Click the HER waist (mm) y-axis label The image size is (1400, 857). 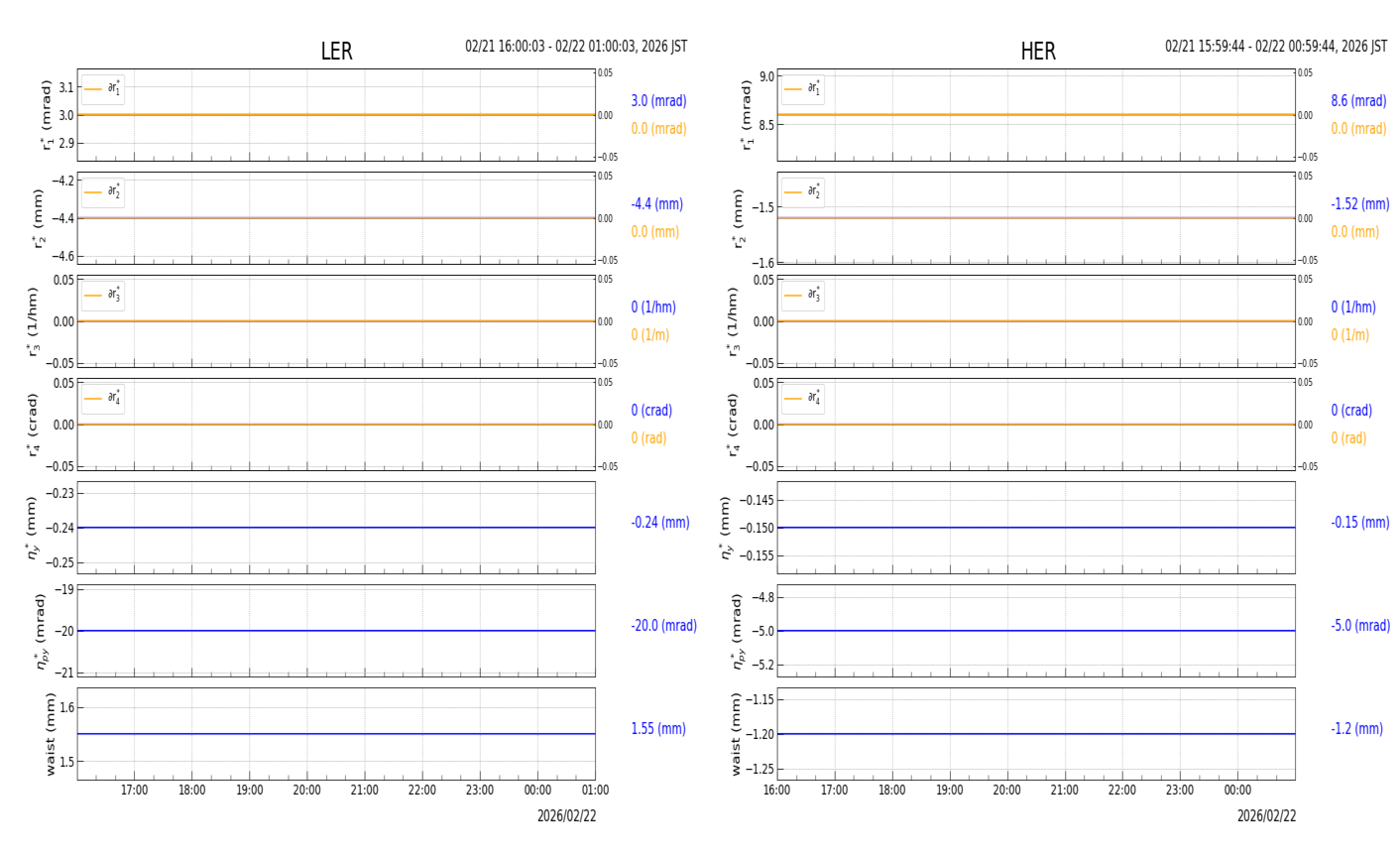737,734
